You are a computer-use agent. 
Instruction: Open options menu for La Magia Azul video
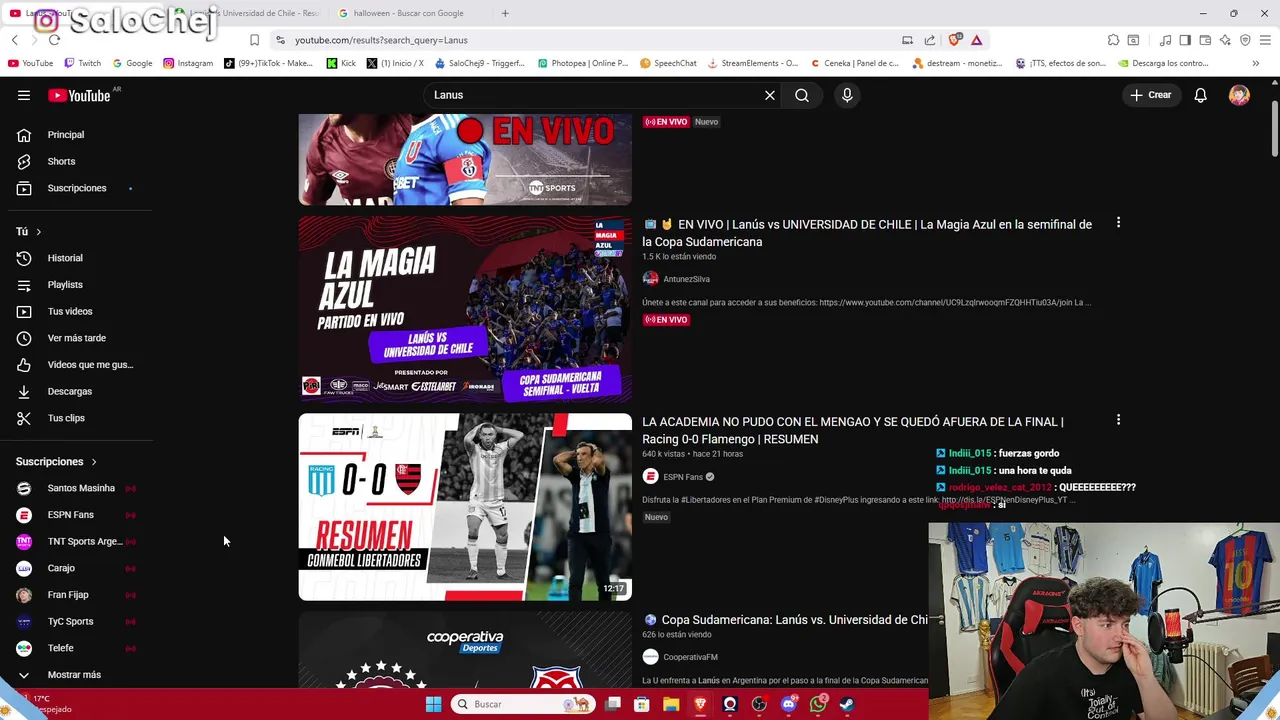point(1118,223)
